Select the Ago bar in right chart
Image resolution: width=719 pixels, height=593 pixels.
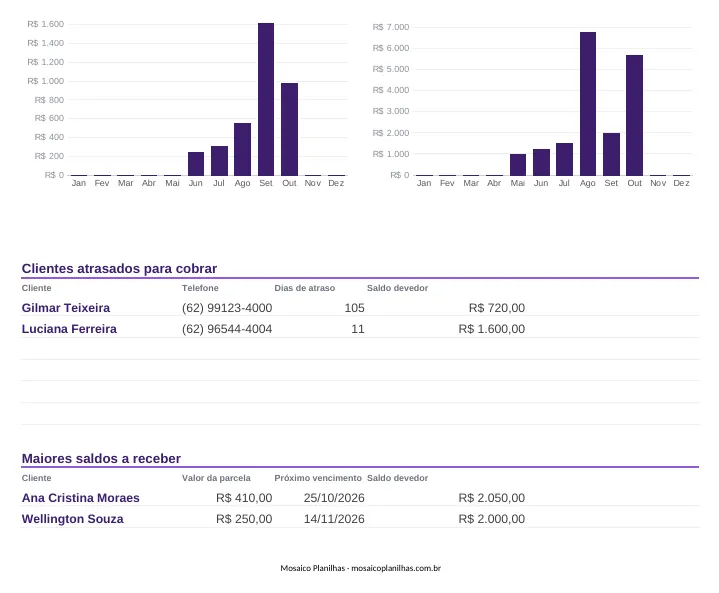[588, 104]
